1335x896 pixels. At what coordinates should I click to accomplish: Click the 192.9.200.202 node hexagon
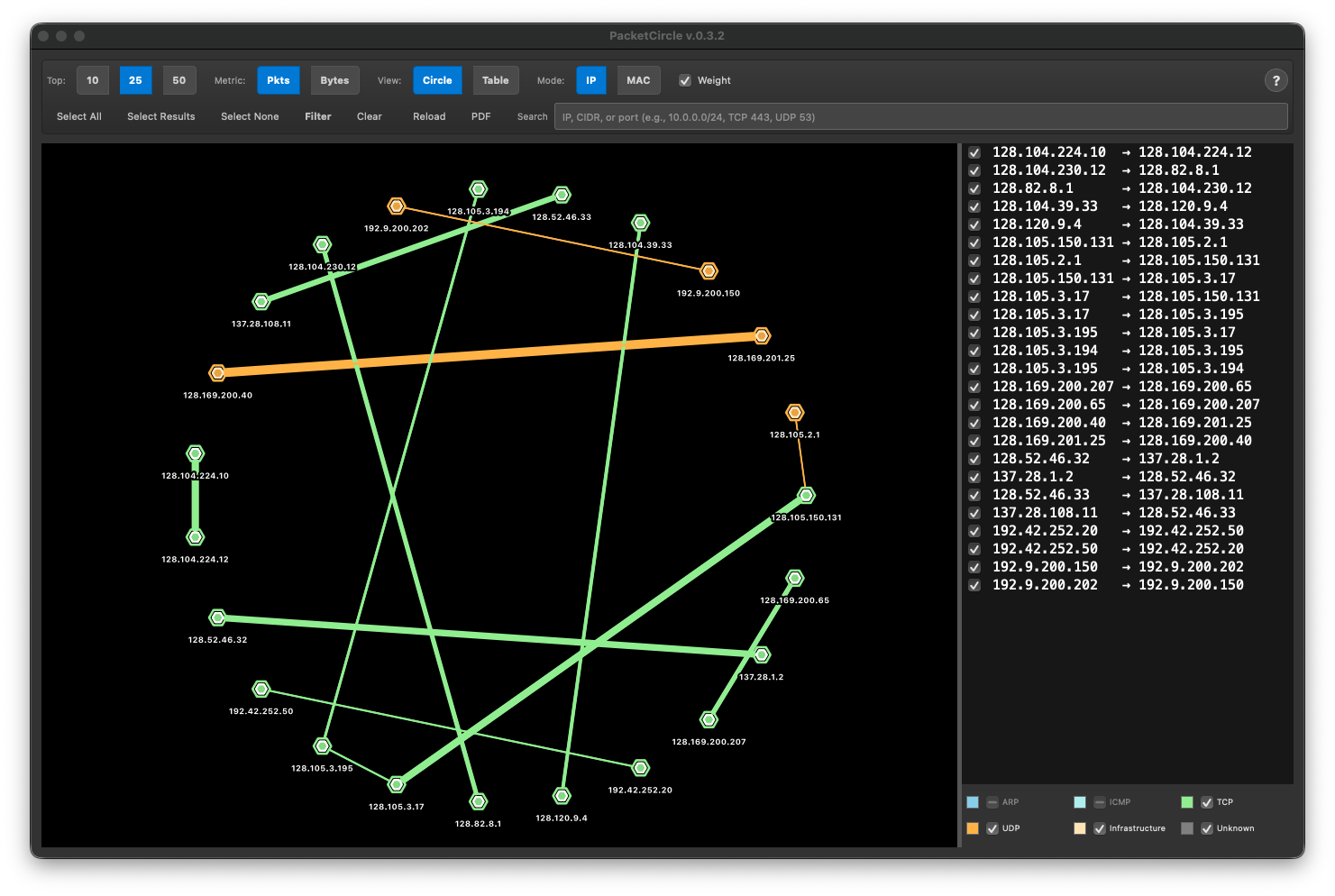(397, 206)
